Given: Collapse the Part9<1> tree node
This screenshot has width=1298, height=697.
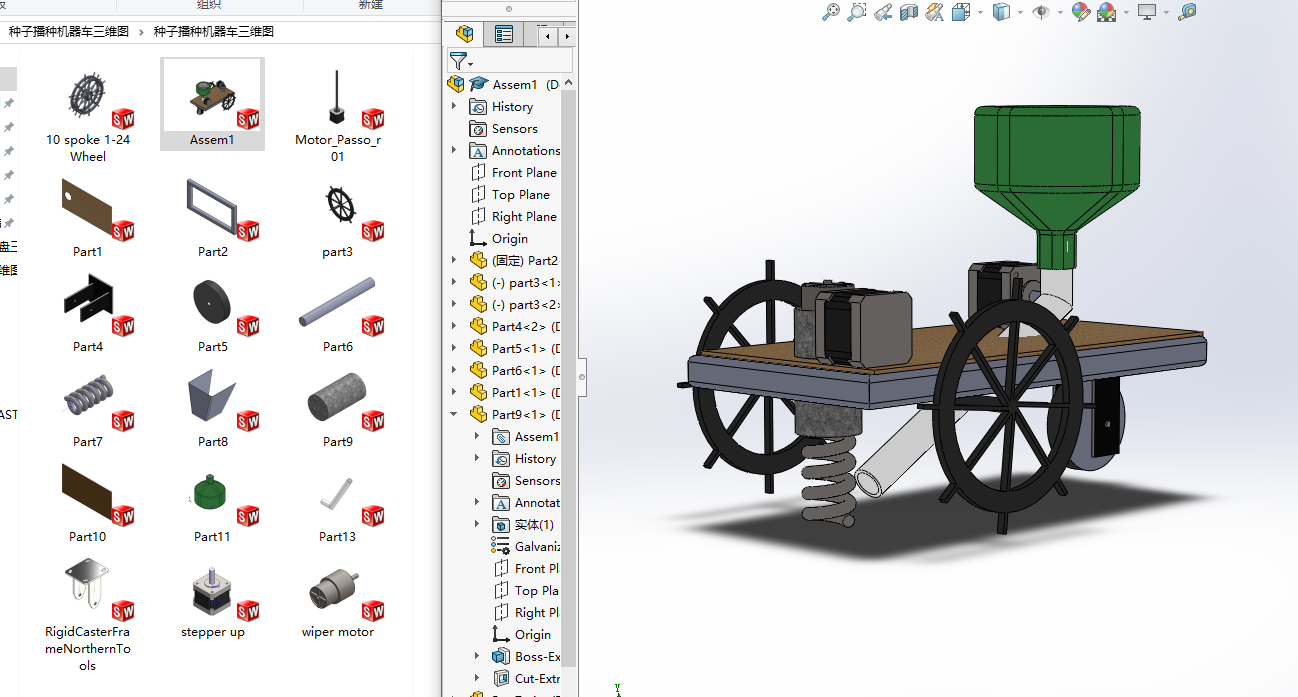Looking at the screenshot, I should click(x=454, y=414).
